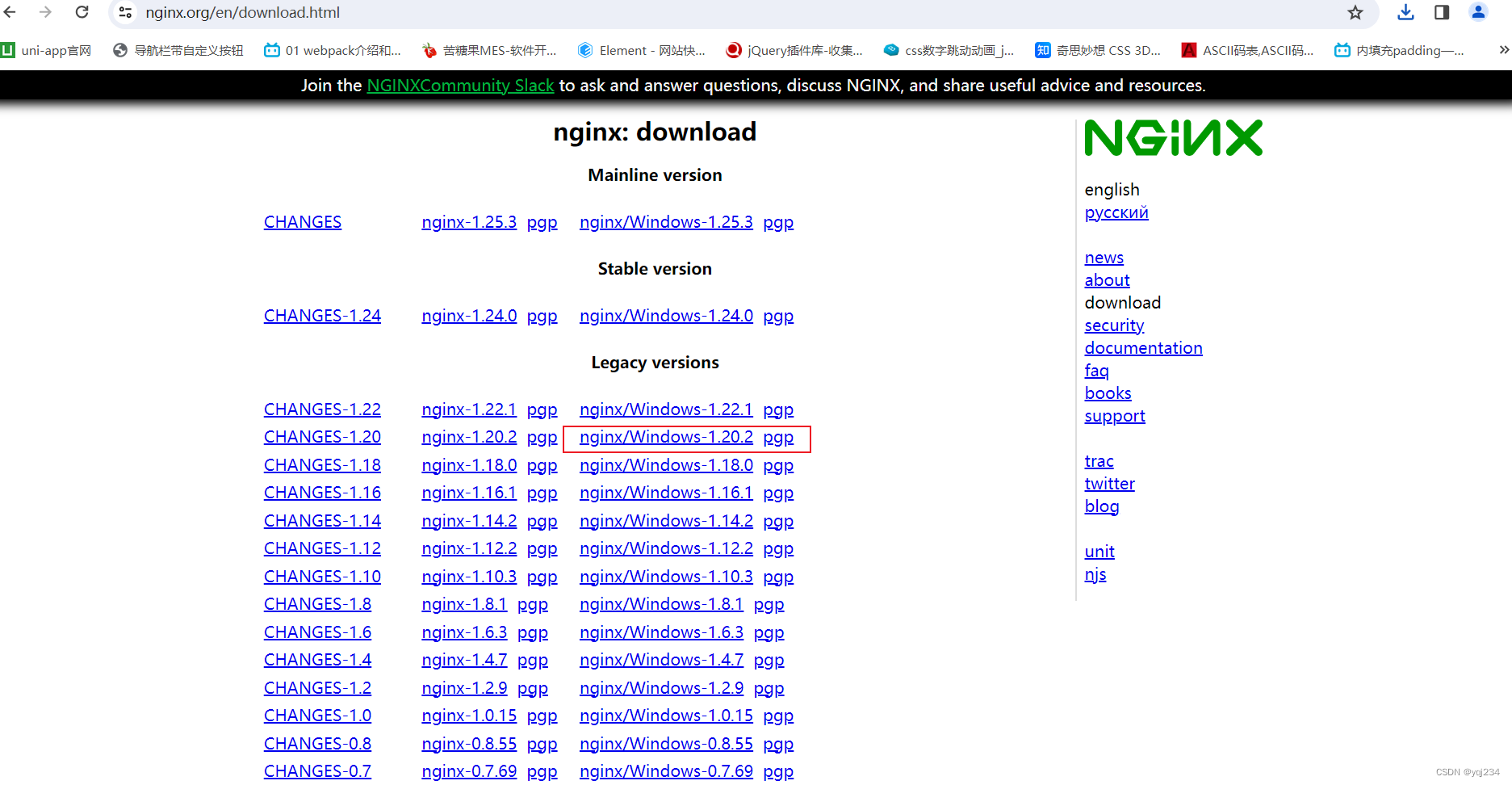Open the about sidebar link
Screen dimensions: 1512x785
[1107, 280]
